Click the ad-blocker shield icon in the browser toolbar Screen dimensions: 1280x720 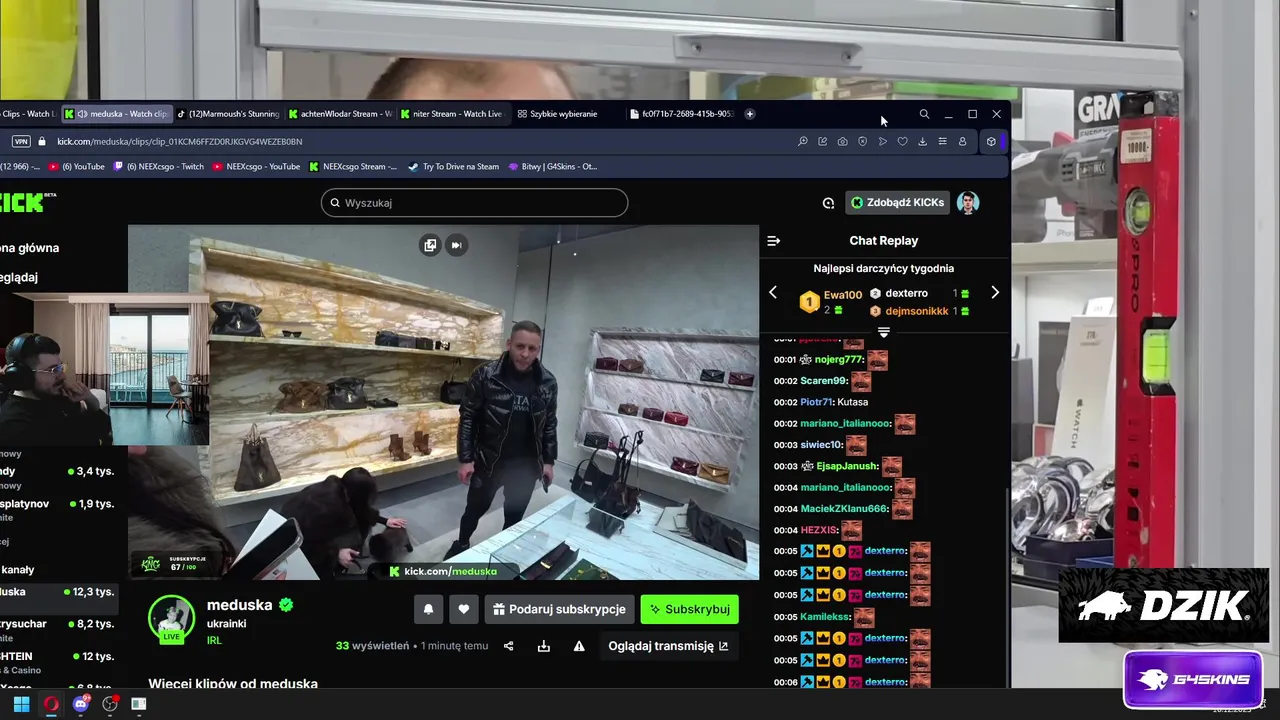point(862,142)
